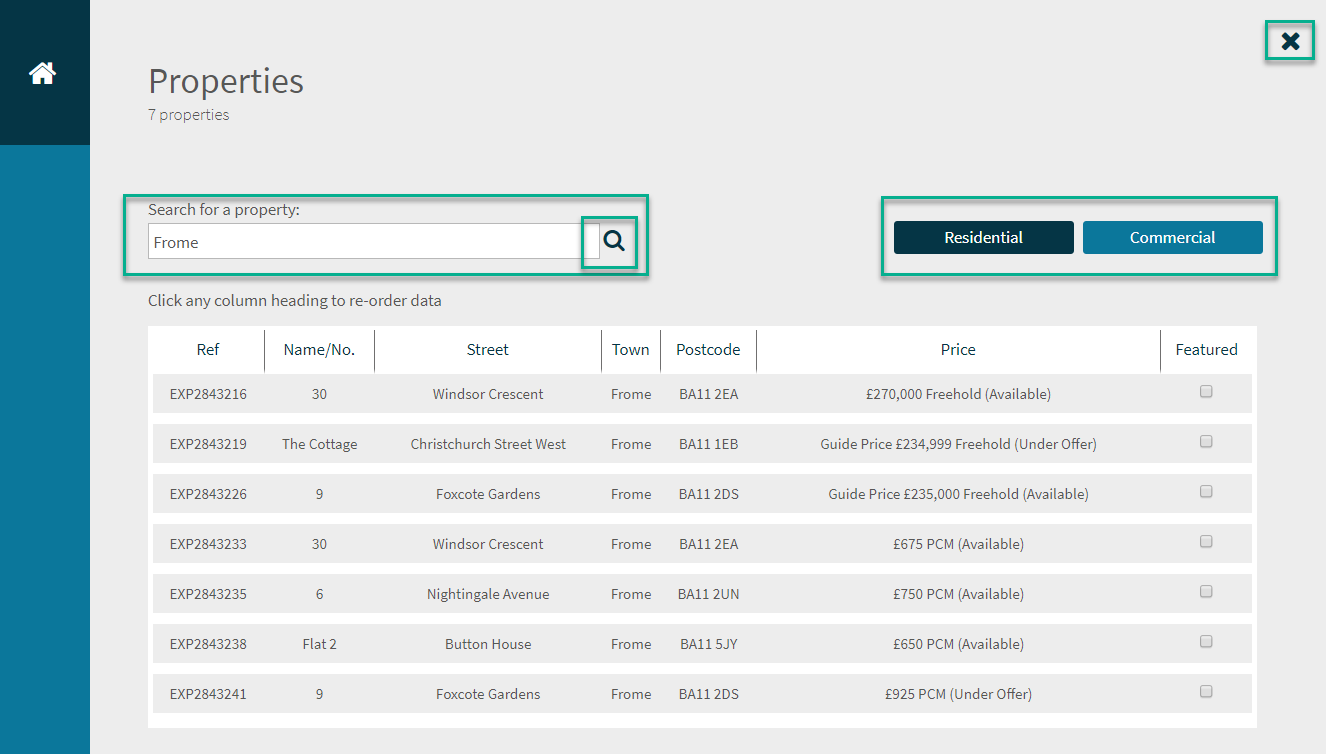Click Nightingale Avenue street cell
The width and height of the screenshot is (1328, 754).
[x=488, y=594]
